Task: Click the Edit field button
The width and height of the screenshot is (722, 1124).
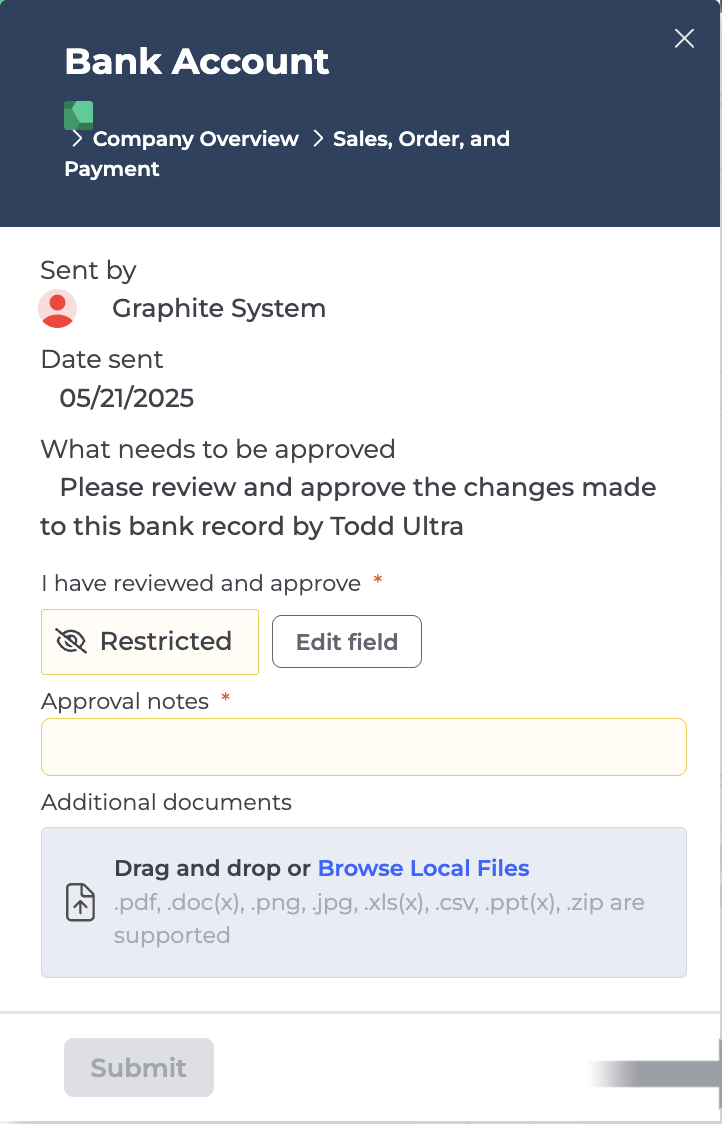Action: (x=347, y=642)
